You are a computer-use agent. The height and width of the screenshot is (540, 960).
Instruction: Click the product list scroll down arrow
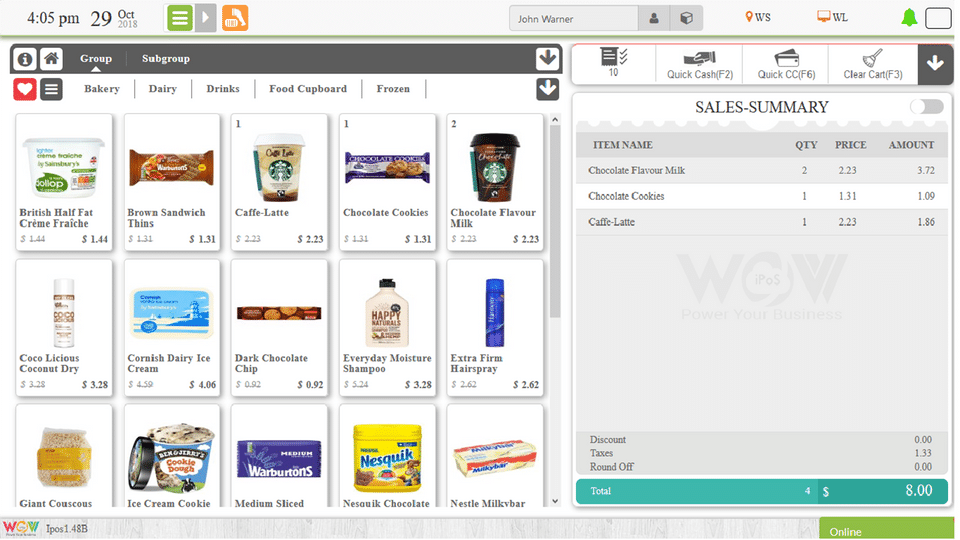555,501
